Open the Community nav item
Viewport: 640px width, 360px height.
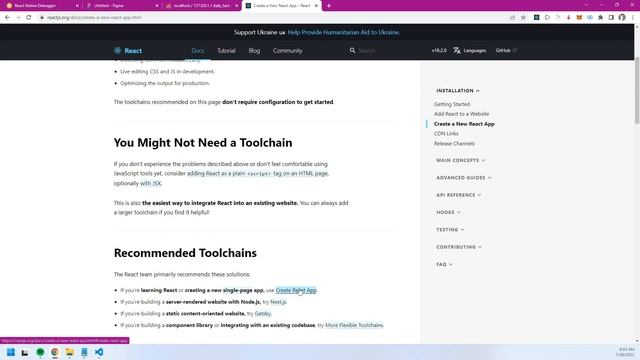pyautogui.click(x=288, y=51)
